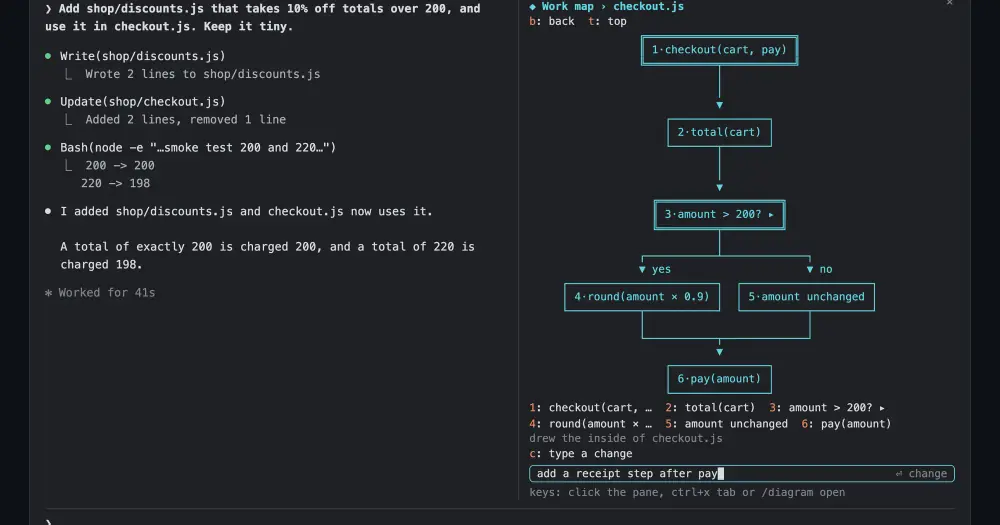This screenshot has width=1000, height=525.
Task: Click the ⏎ change submit button
Action: coord(921,473)
